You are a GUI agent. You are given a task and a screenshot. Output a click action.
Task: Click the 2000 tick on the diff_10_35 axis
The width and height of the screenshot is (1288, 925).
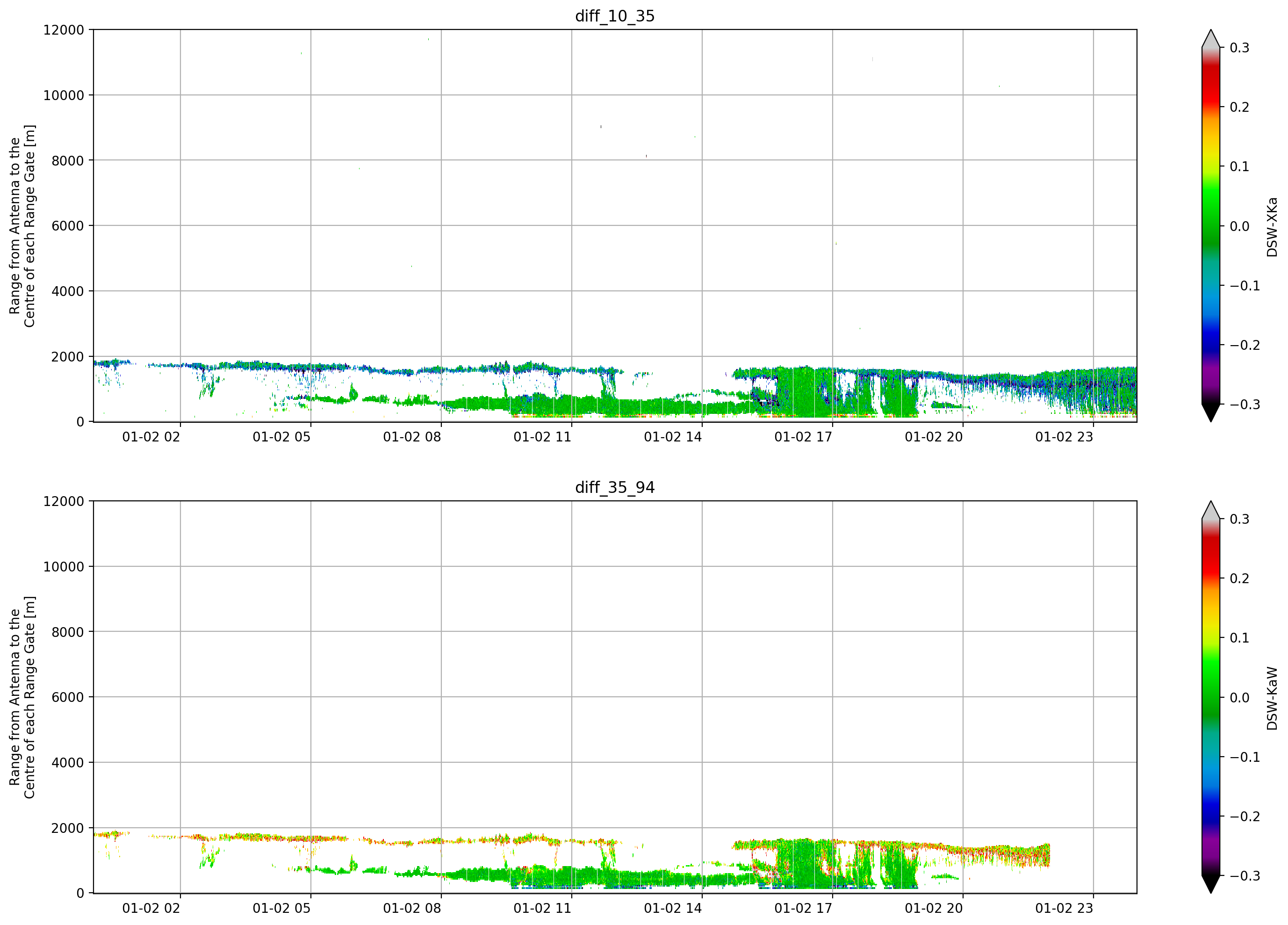68,356
